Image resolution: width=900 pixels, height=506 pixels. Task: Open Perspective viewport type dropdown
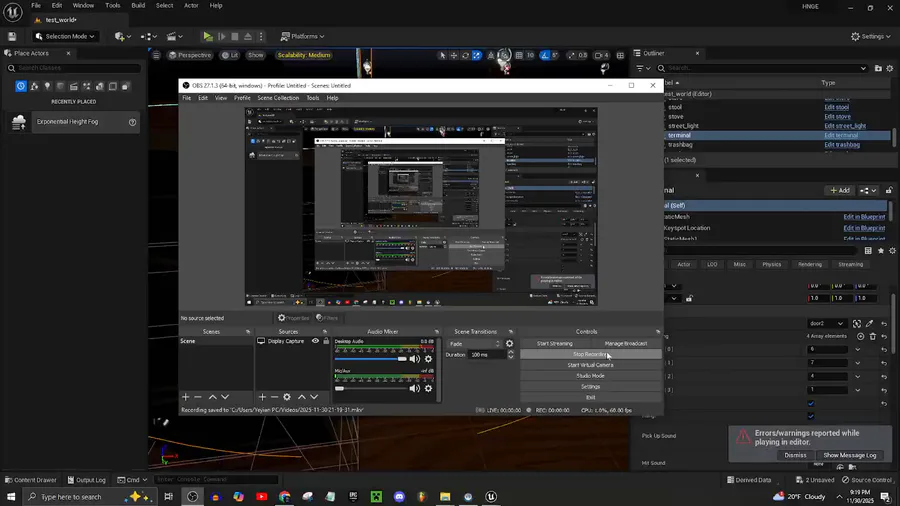pos(189,55)
